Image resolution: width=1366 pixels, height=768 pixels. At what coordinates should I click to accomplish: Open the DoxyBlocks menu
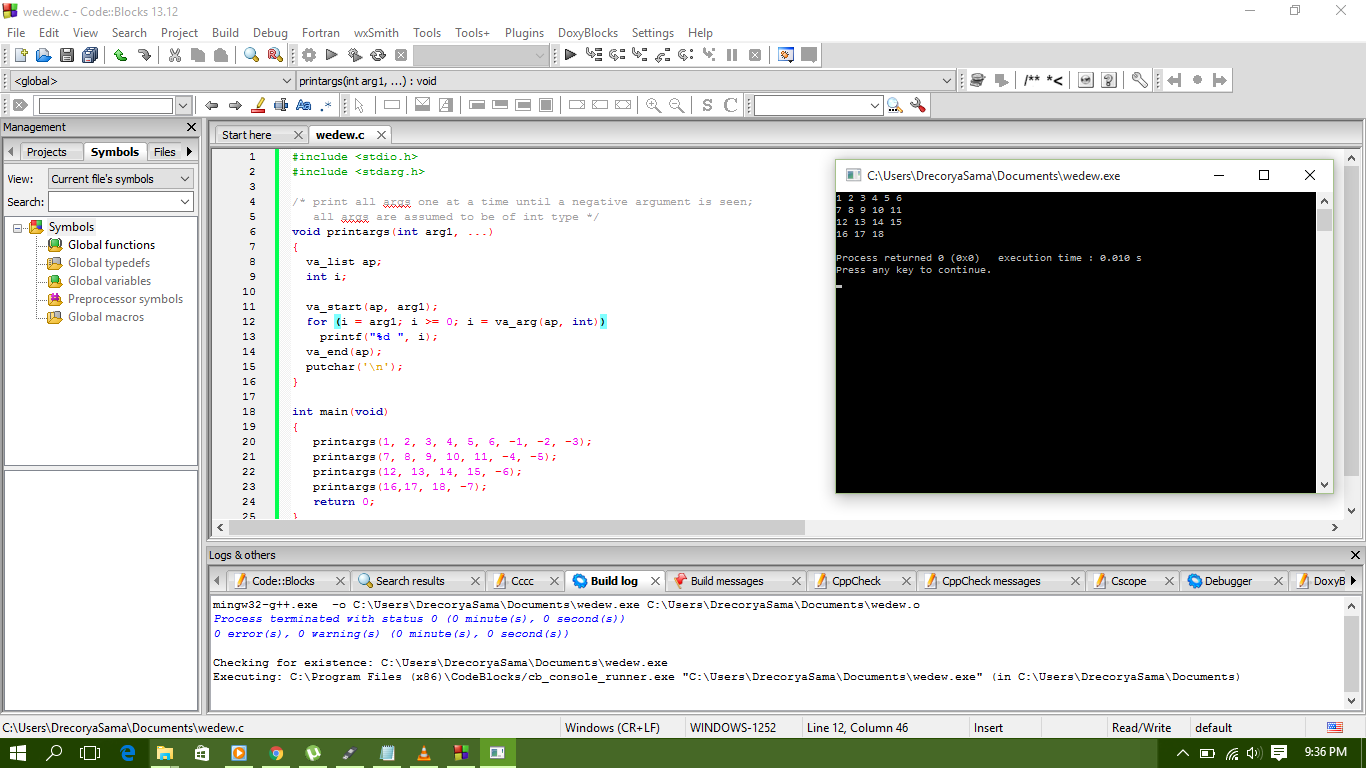586,33
